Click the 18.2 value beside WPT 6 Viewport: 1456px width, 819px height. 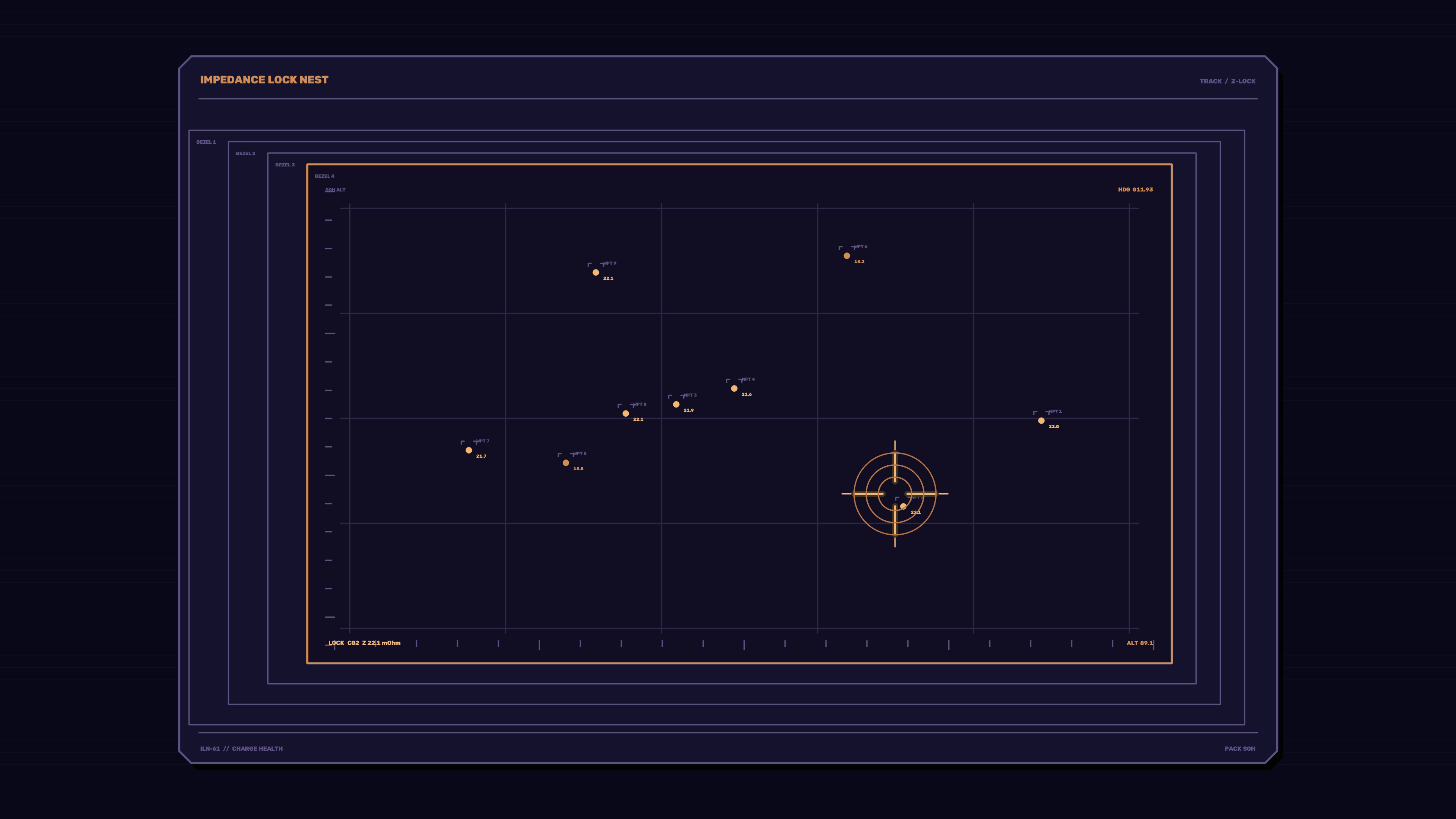[x=859, y=262]
